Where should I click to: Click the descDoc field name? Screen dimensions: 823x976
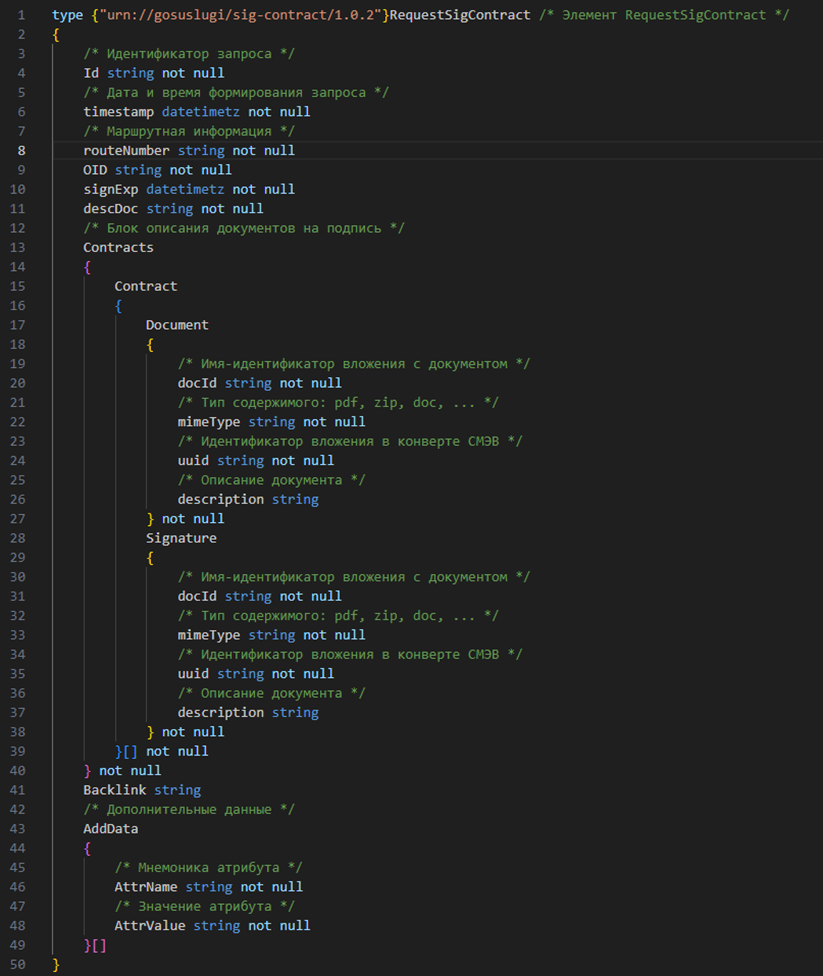[x=111, y=209]
